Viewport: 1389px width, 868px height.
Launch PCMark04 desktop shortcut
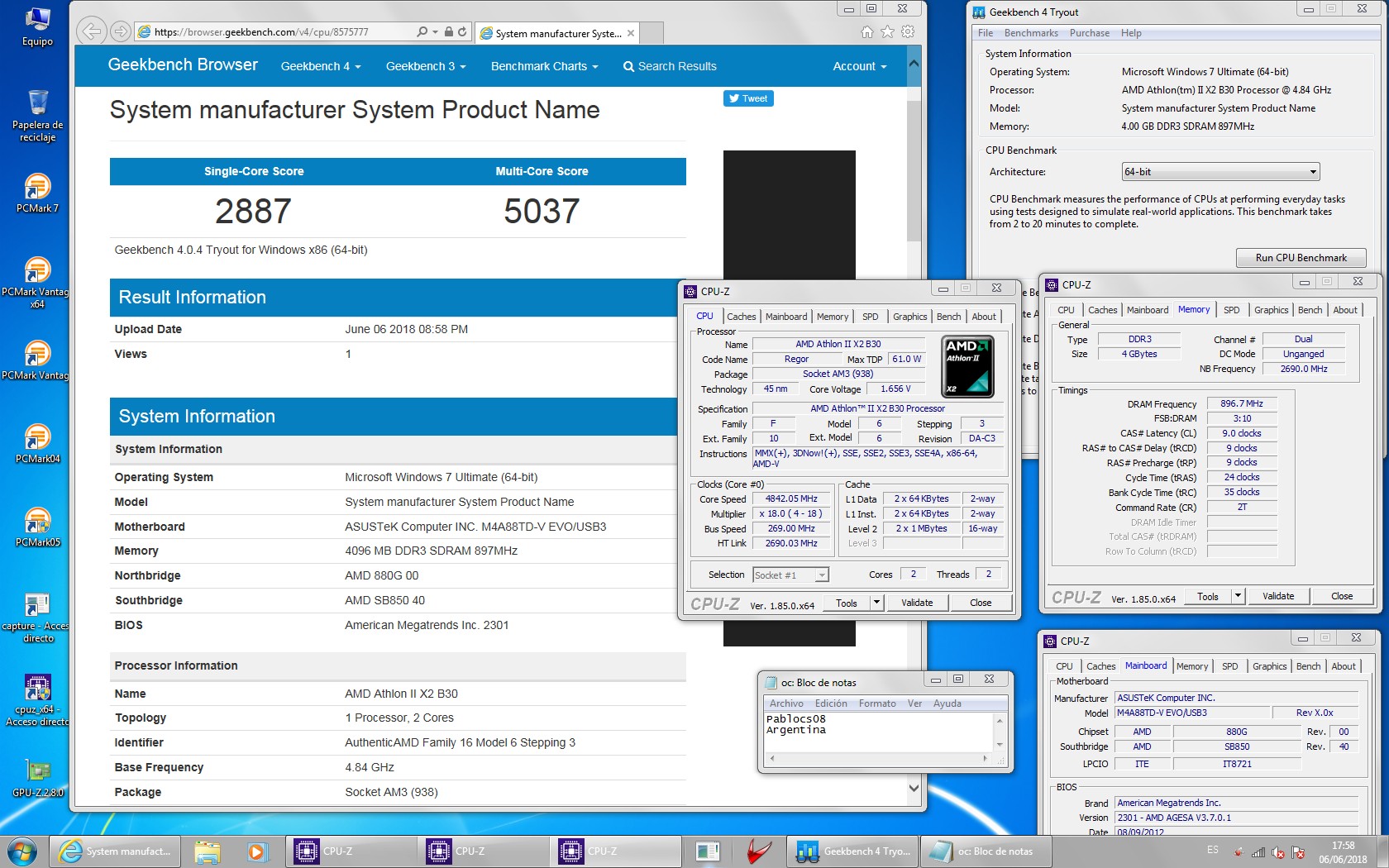[x=37, y=444]
